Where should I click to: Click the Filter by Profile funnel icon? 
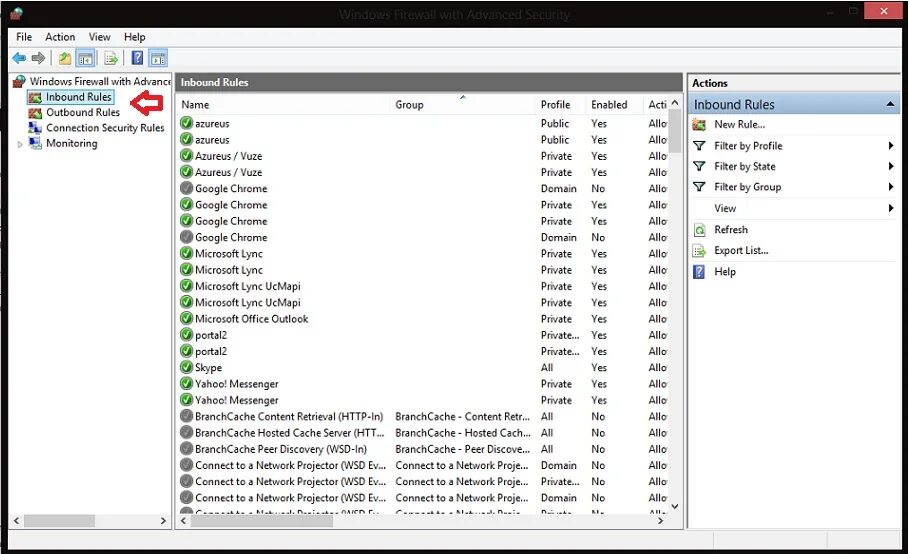click(x=699, y=146)
